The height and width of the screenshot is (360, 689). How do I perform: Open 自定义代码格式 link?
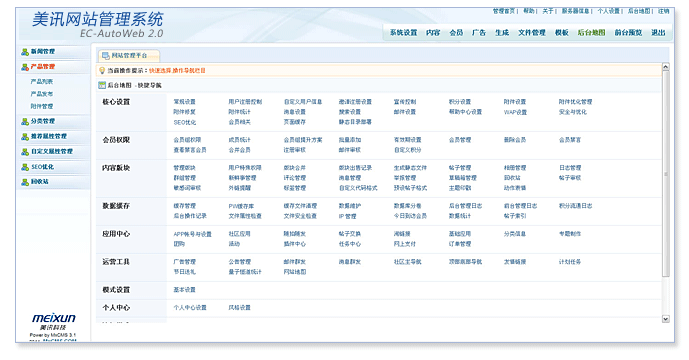(358, 188)
